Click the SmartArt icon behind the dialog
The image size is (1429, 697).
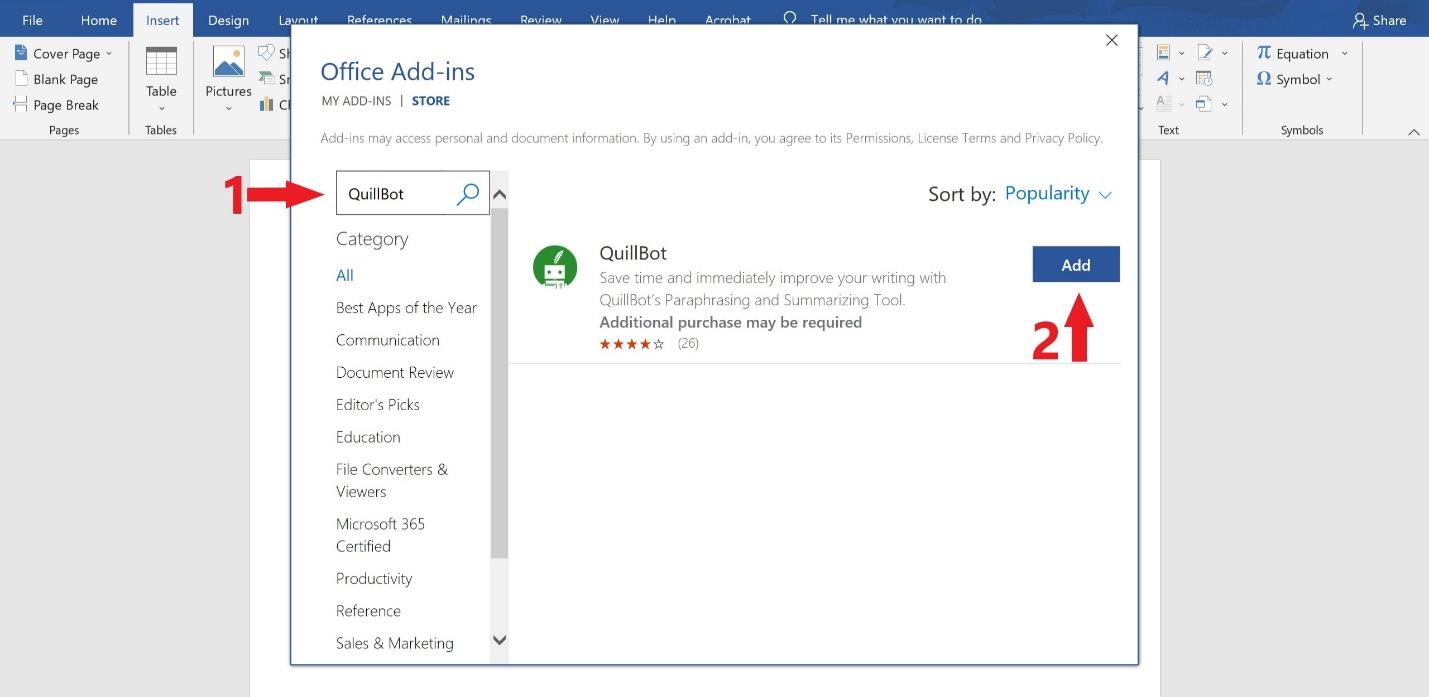pos(266,79)
